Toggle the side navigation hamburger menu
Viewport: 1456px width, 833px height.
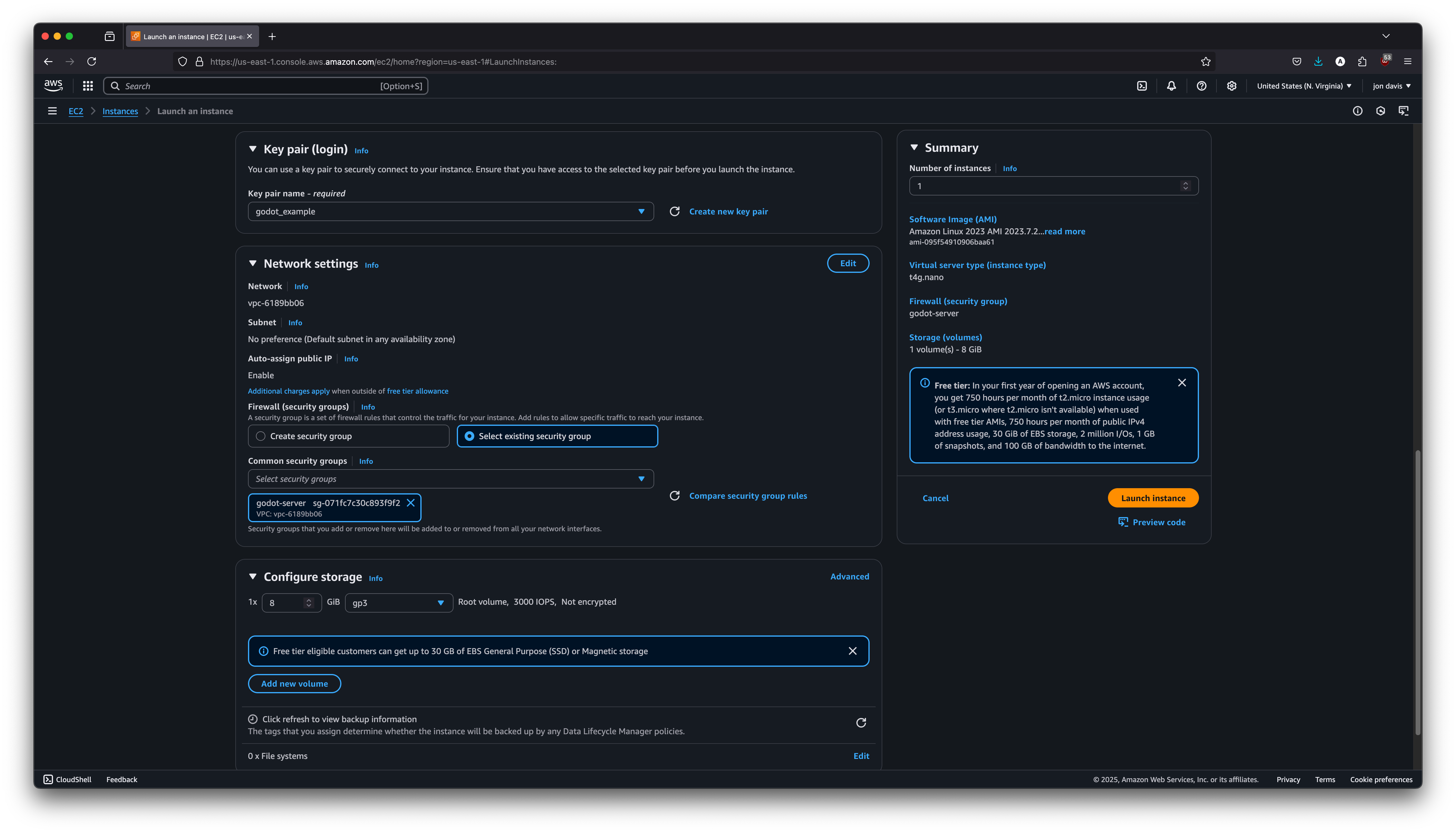(x=52, y=111)
